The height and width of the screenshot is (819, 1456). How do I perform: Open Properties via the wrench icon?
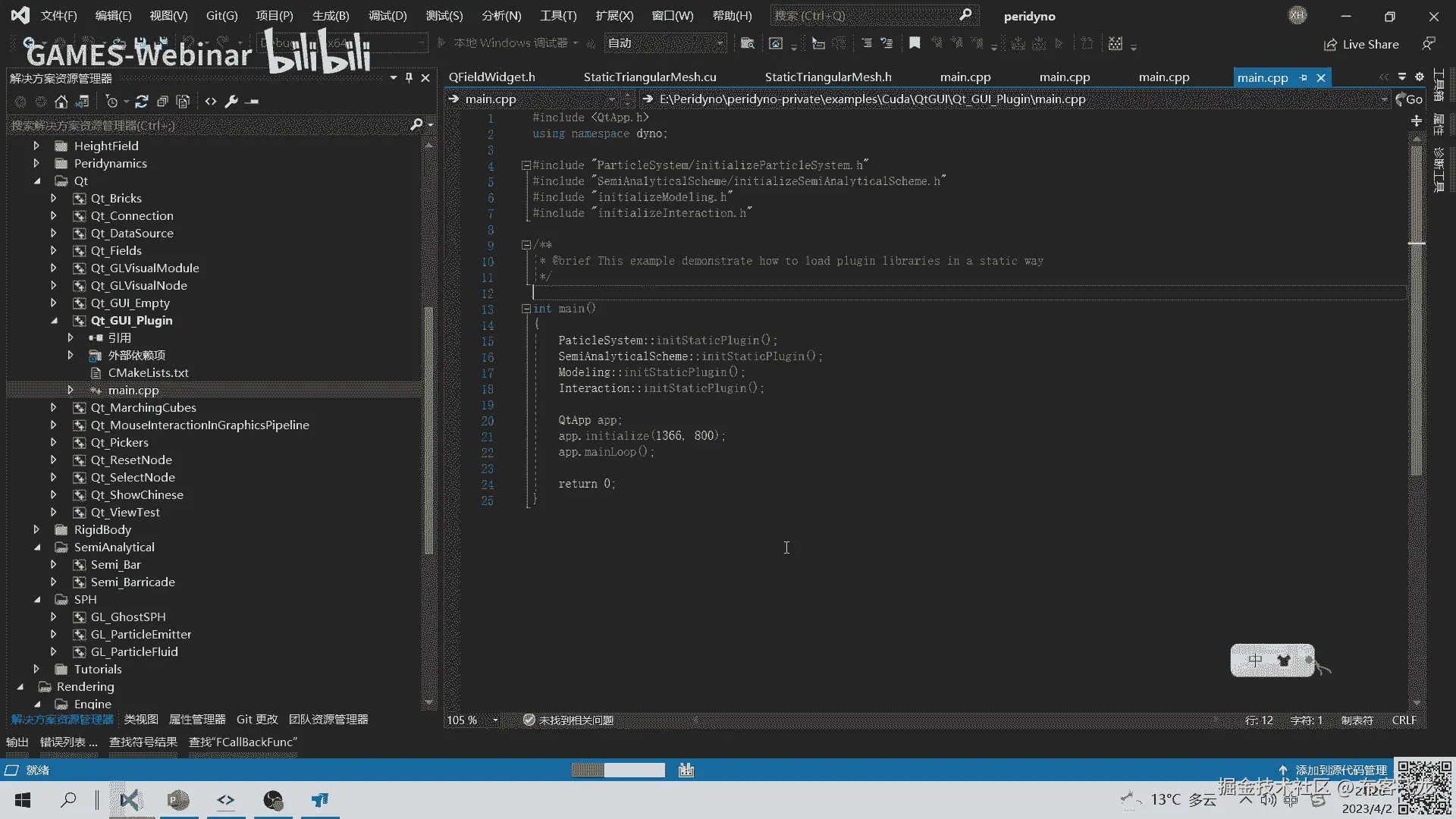point(232,102)
